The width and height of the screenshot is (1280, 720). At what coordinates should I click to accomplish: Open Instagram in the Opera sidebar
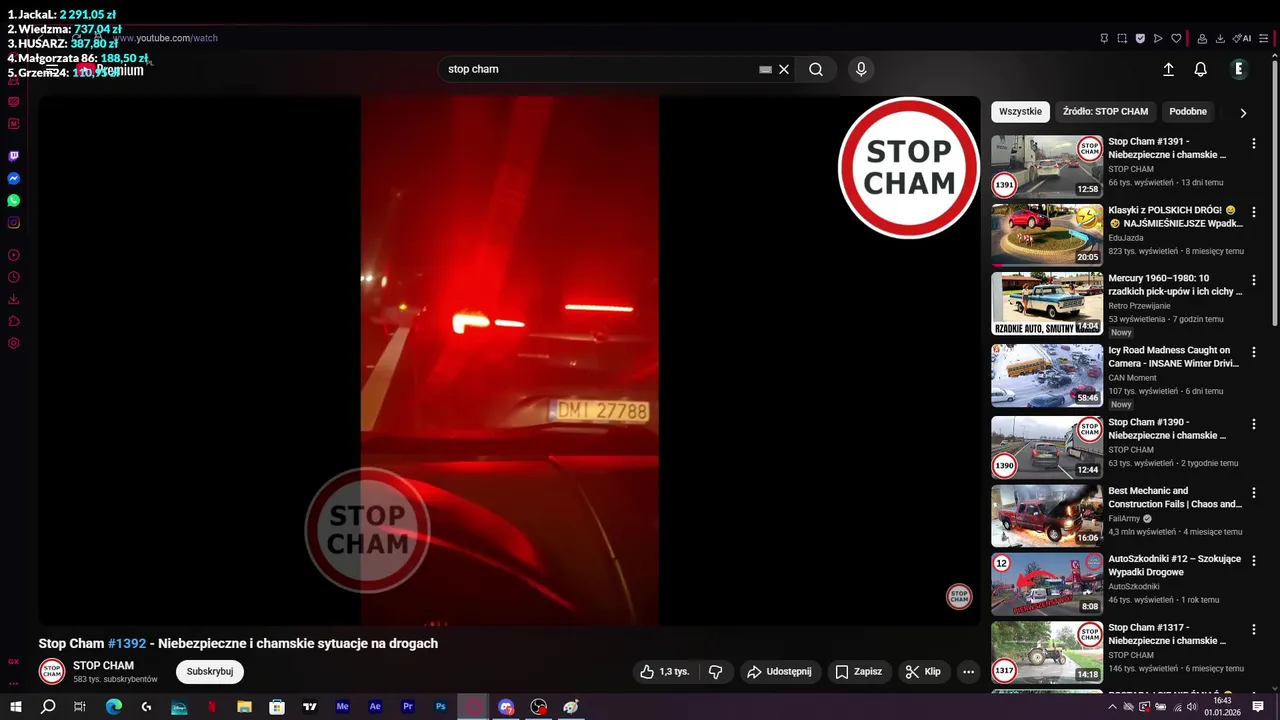[x=14, y=222]
